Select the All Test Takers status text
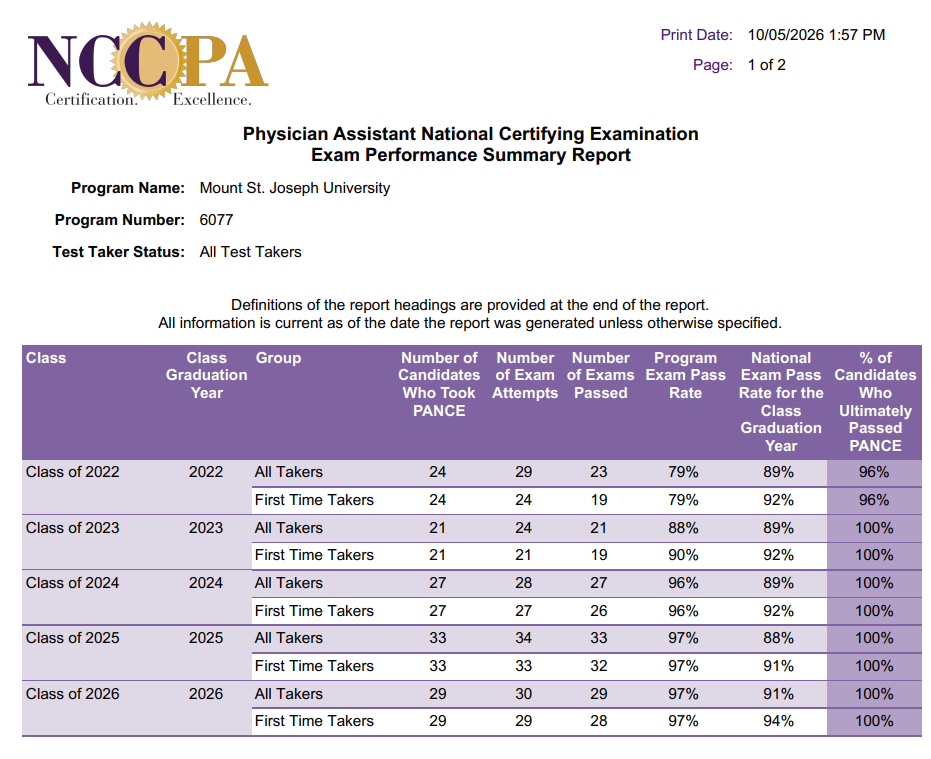931x759 pixels. [x=251, y=252]
